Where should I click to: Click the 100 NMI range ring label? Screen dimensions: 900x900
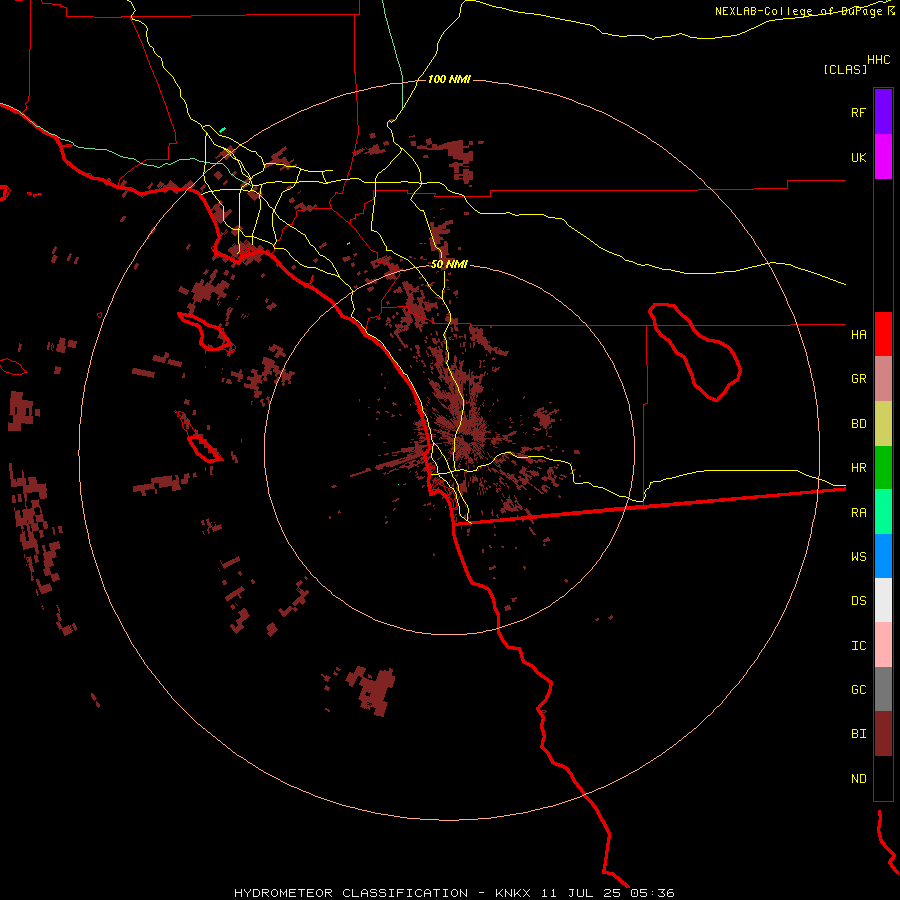(x=449, y=79)
